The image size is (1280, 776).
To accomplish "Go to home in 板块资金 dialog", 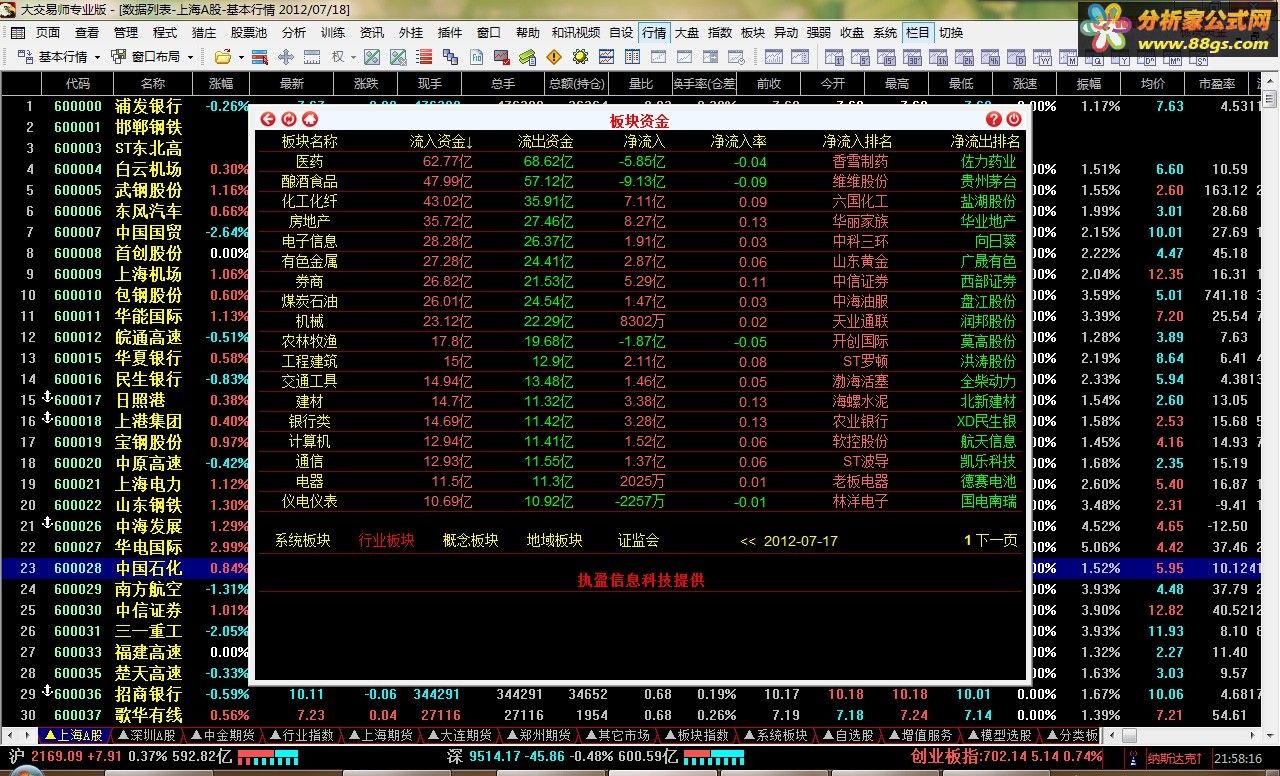I will 310,119.
